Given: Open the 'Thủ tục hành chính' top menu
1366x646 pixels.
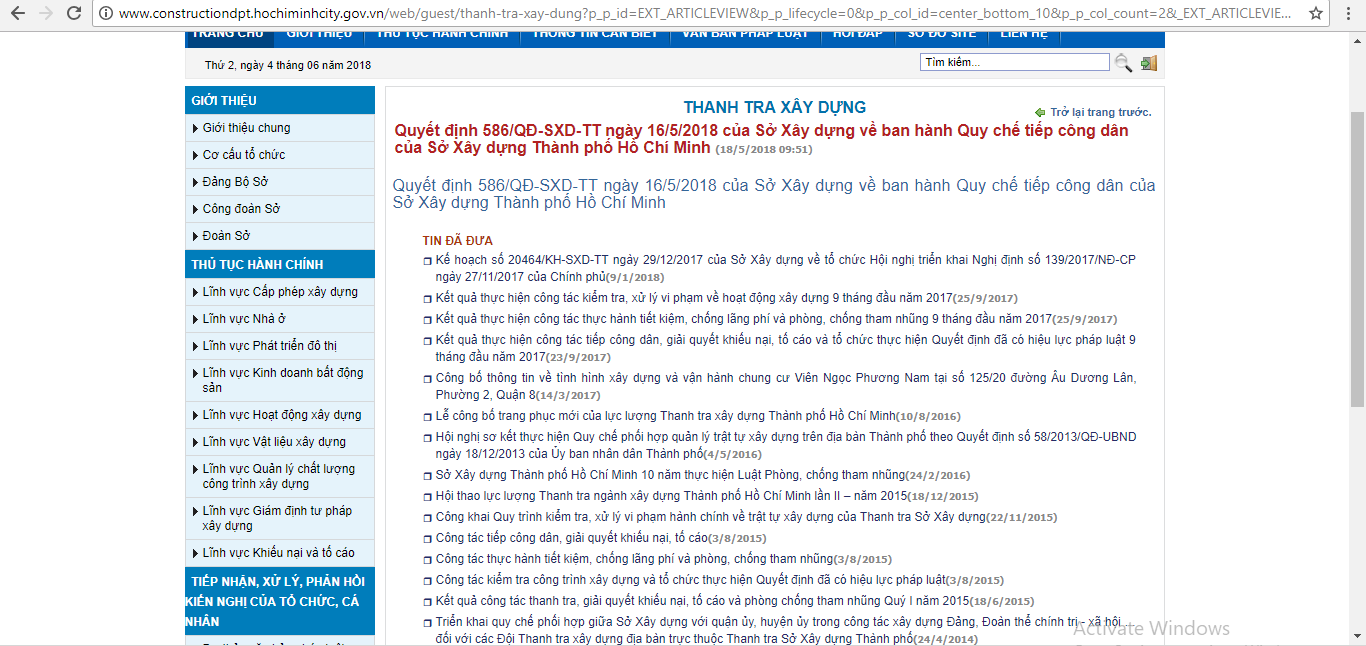Looking at the screenshot, I should (x=442, y=34).
